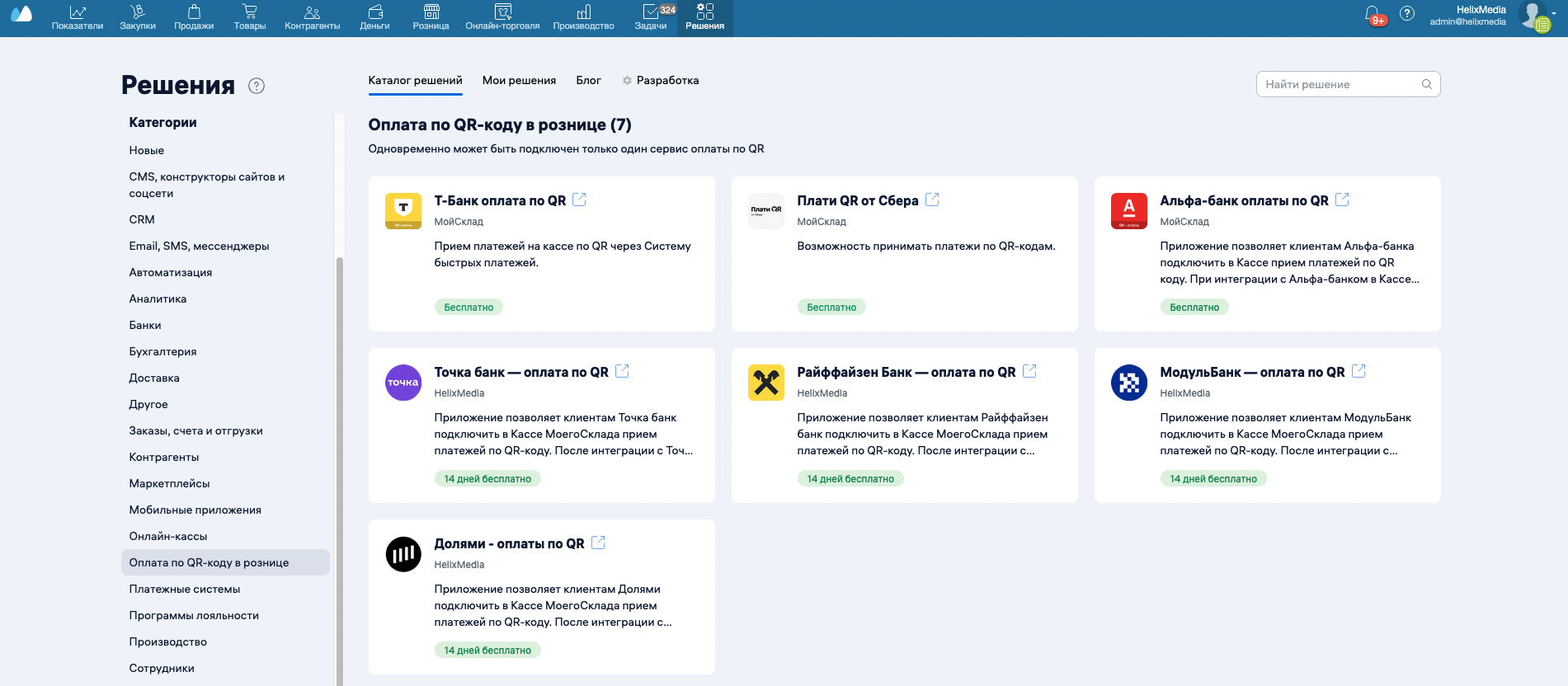
Task: Switch to Блог tab
Action: coord(588,80)
